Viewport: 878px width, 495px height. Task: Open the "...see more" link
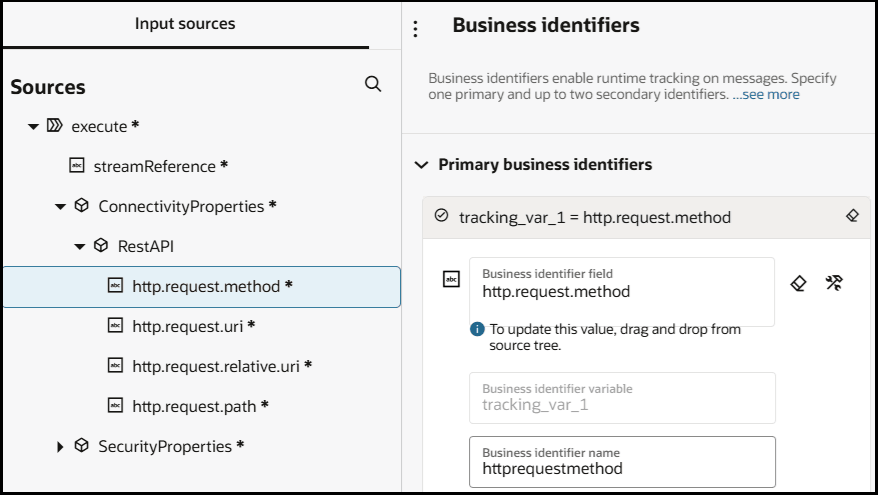pyautogui.click(x=766, y=94)
